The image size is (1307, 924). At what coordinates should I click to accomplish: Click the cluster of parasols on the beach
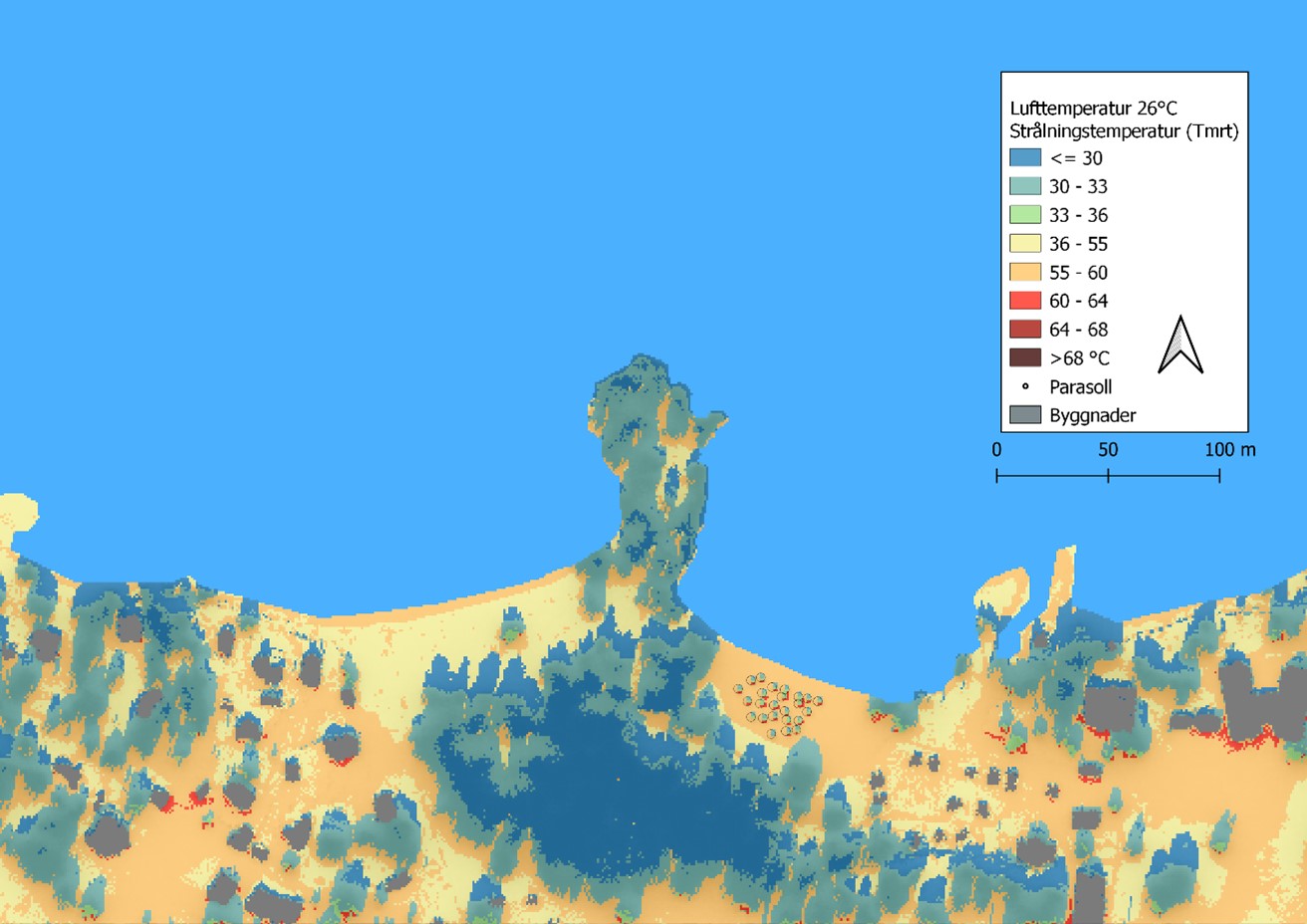tap(778, 702)
